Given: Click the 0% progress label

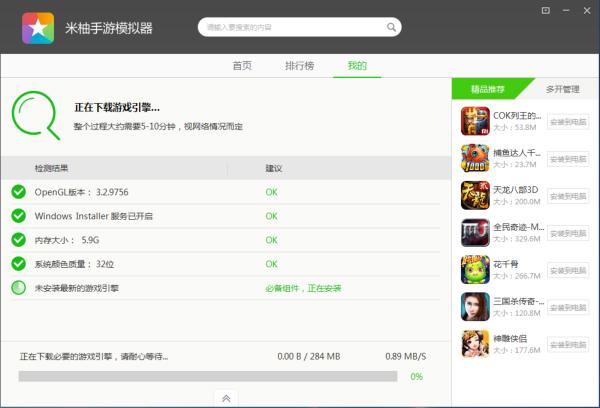Looking at the screenshot, I should (x=416, y=377).
